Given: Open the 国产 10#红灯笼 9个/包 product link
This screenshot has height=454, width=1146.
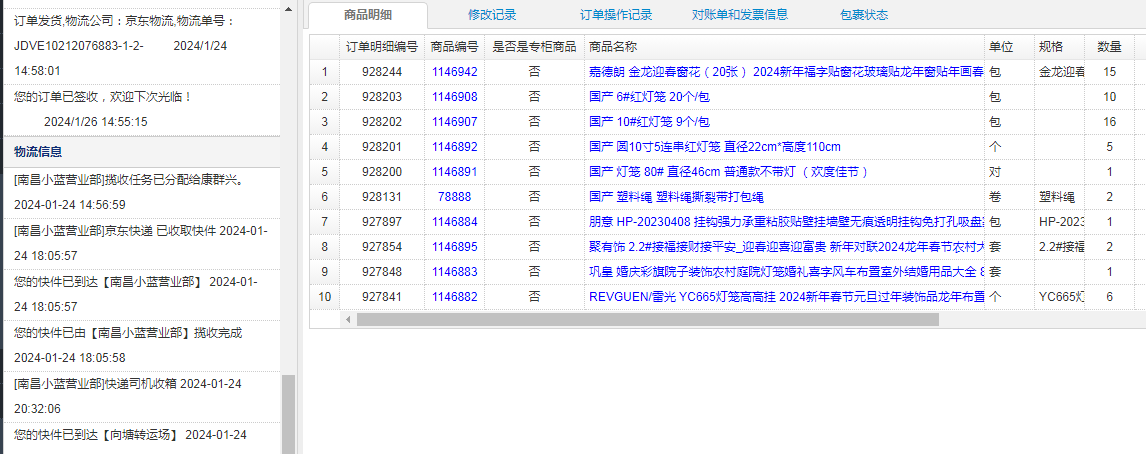Looking at the screenshot, I should [649, 122].
